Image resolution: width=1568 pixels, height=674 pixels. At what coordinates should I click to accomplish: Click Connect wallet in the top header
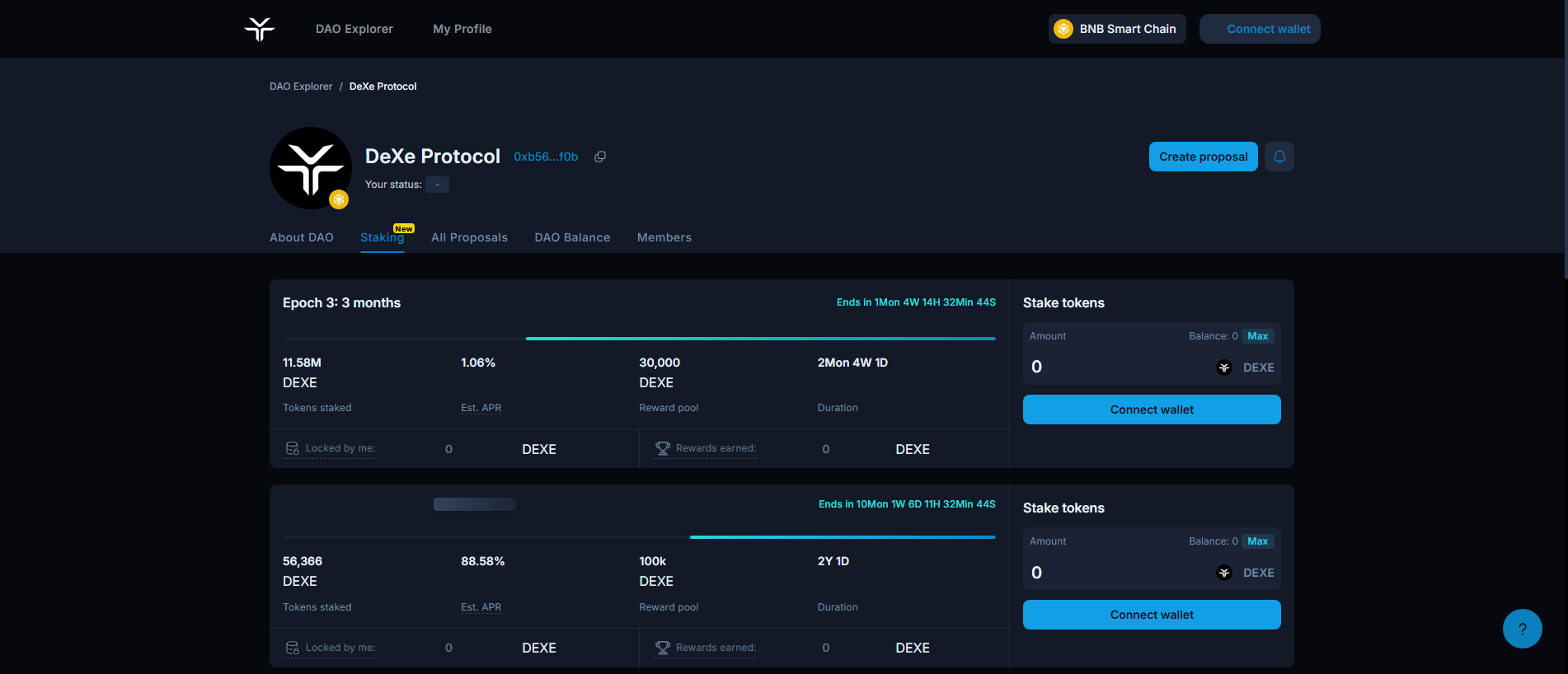pos(1260,29)
